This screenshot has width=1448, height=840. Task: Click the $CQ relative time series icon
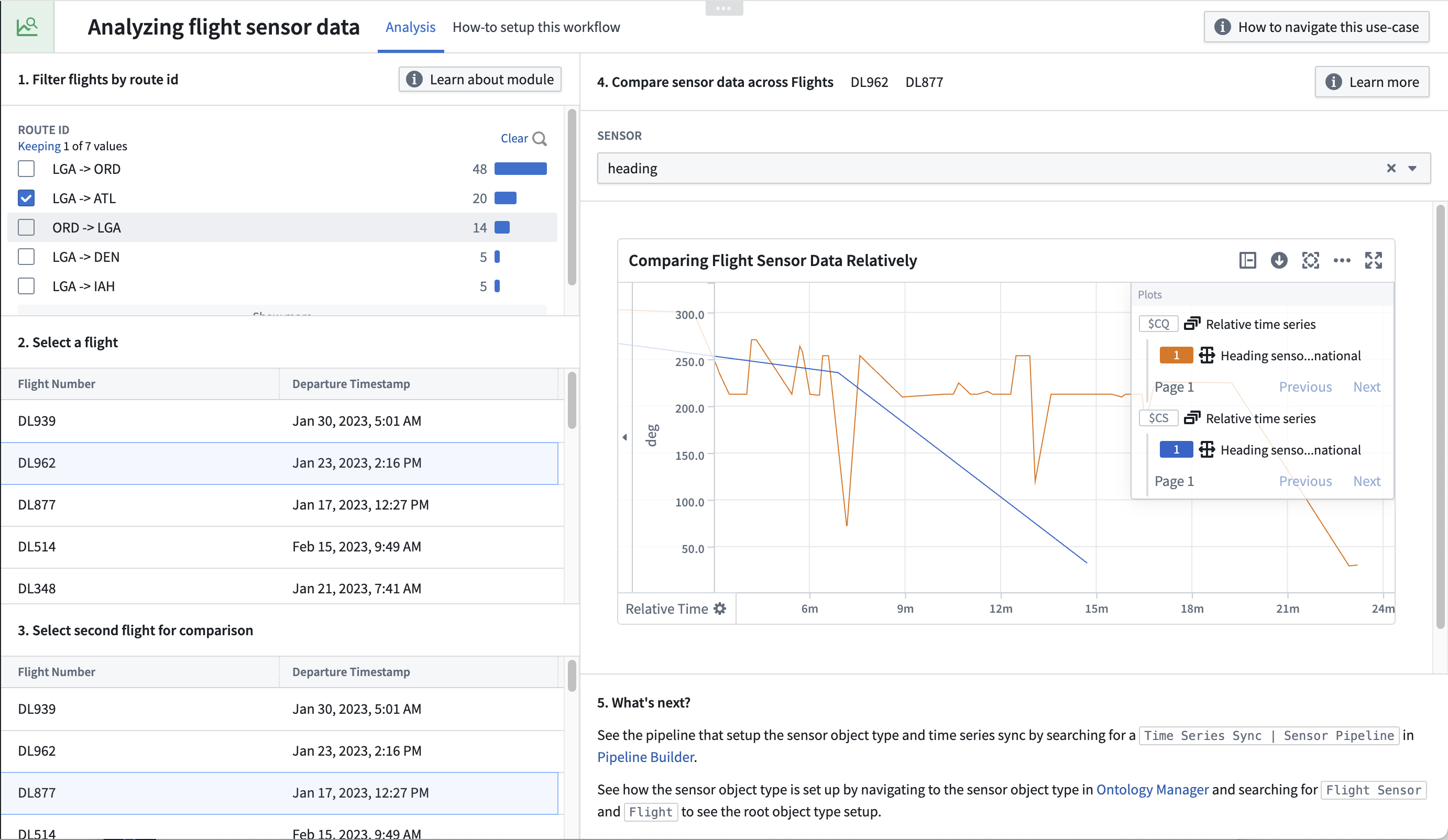1192,324
